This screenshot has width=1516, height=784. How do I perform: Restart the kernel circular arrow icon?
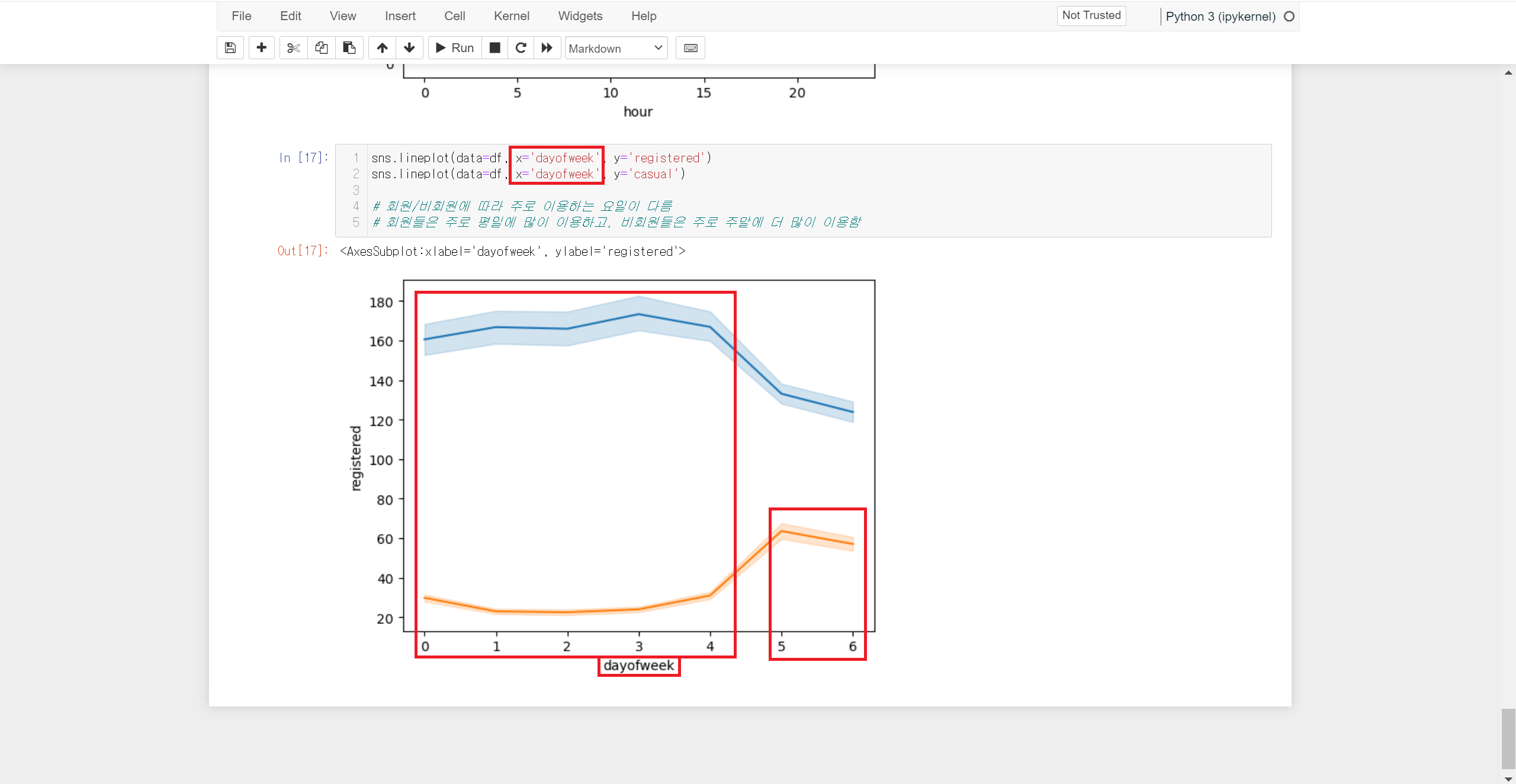pyautogui.click(x=521, y=48)
